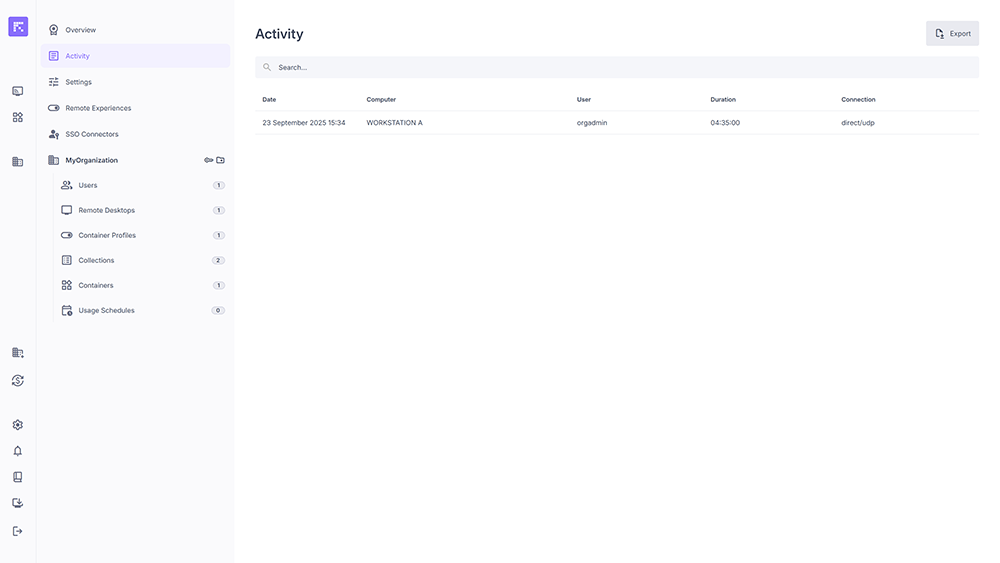Open the remote desktop screen icon in left rail
Viewport: 1000px width, 563px height.
[x=17, y=91]
